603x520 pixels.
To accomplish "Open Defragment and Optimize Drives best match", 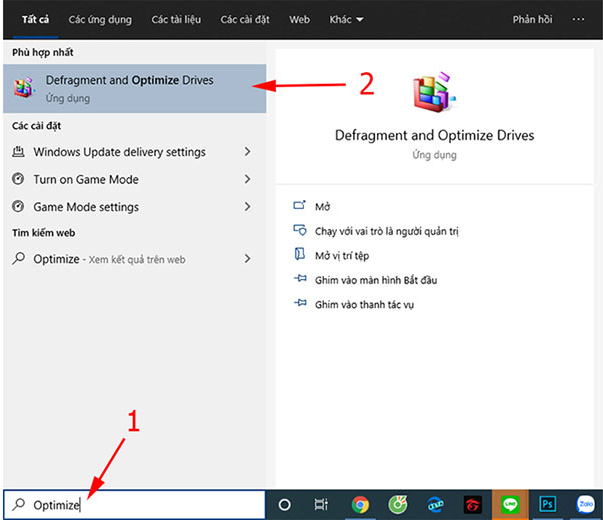I will point(135,88).
